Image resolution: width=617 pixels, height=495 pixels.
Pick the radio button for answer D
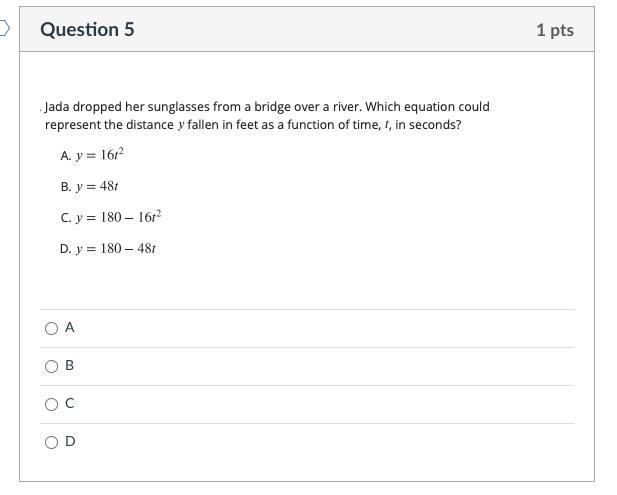52,442
